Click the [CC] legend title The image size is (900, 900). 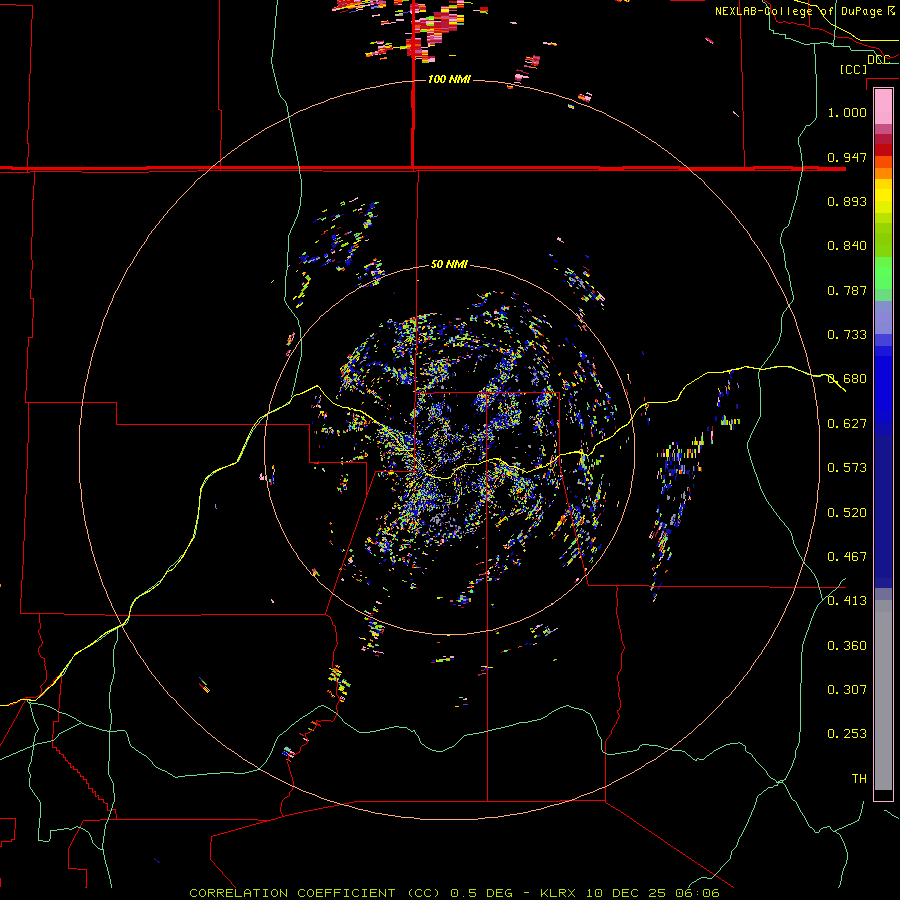tap(853, 69)
